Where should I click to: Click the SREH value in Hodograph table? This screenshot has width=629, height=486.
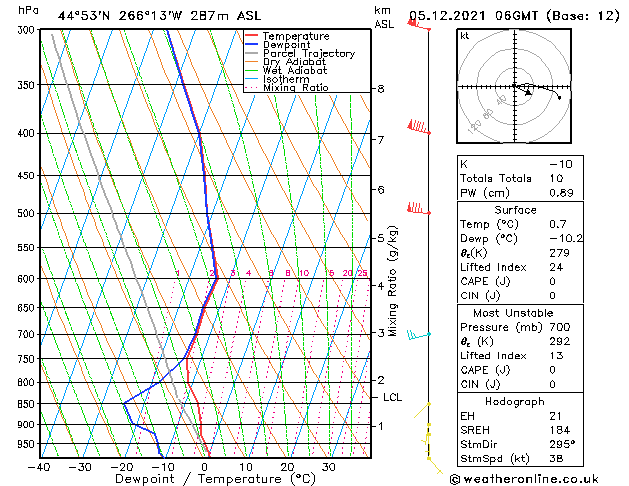[x=560, y=430]
